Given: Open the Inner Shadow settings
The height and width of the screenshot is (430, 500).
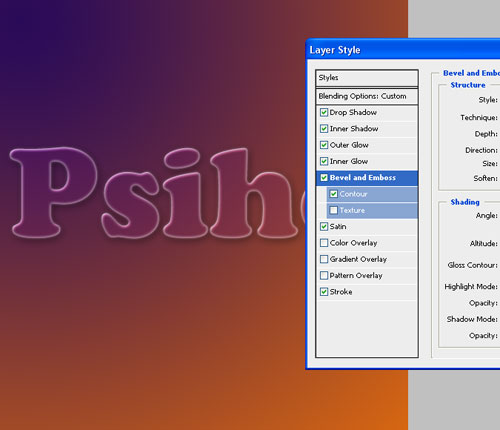Looking at the screenshot, I should 354,129.
